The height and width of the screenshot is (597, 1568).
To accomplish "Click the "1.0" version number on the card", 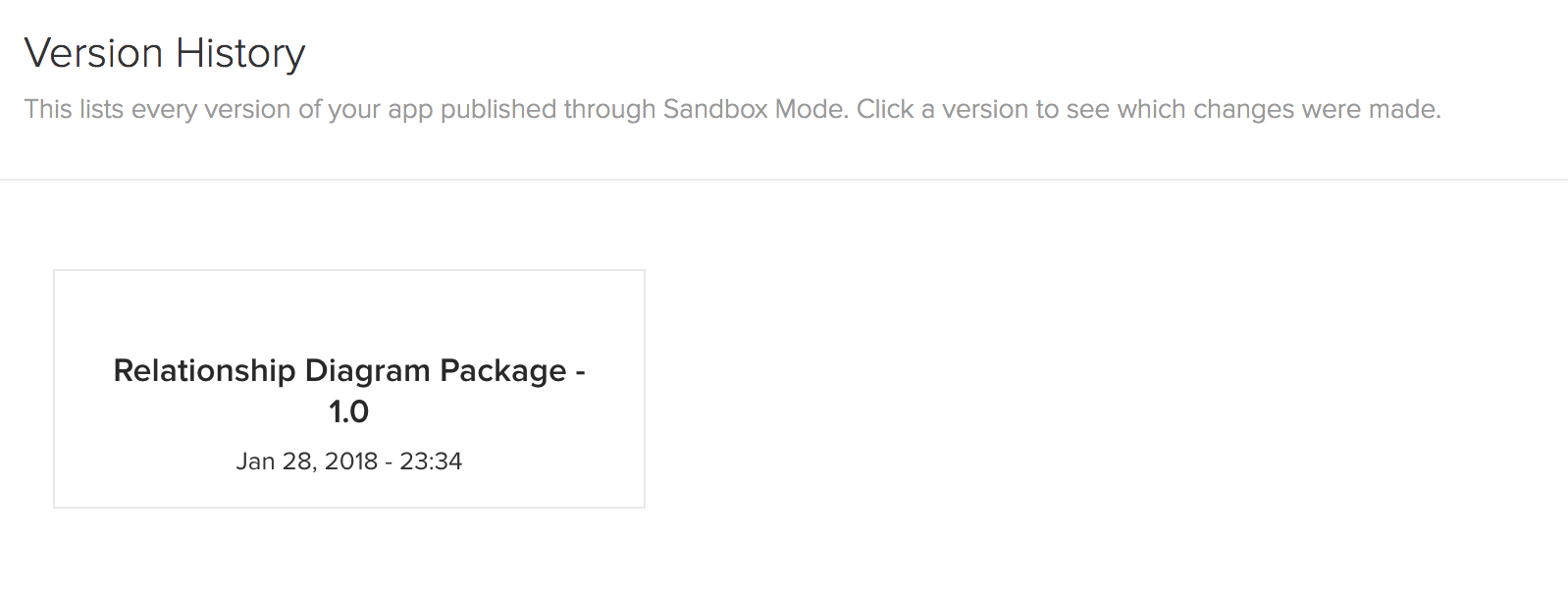I will pyautogui.click(x=348, y=411).
